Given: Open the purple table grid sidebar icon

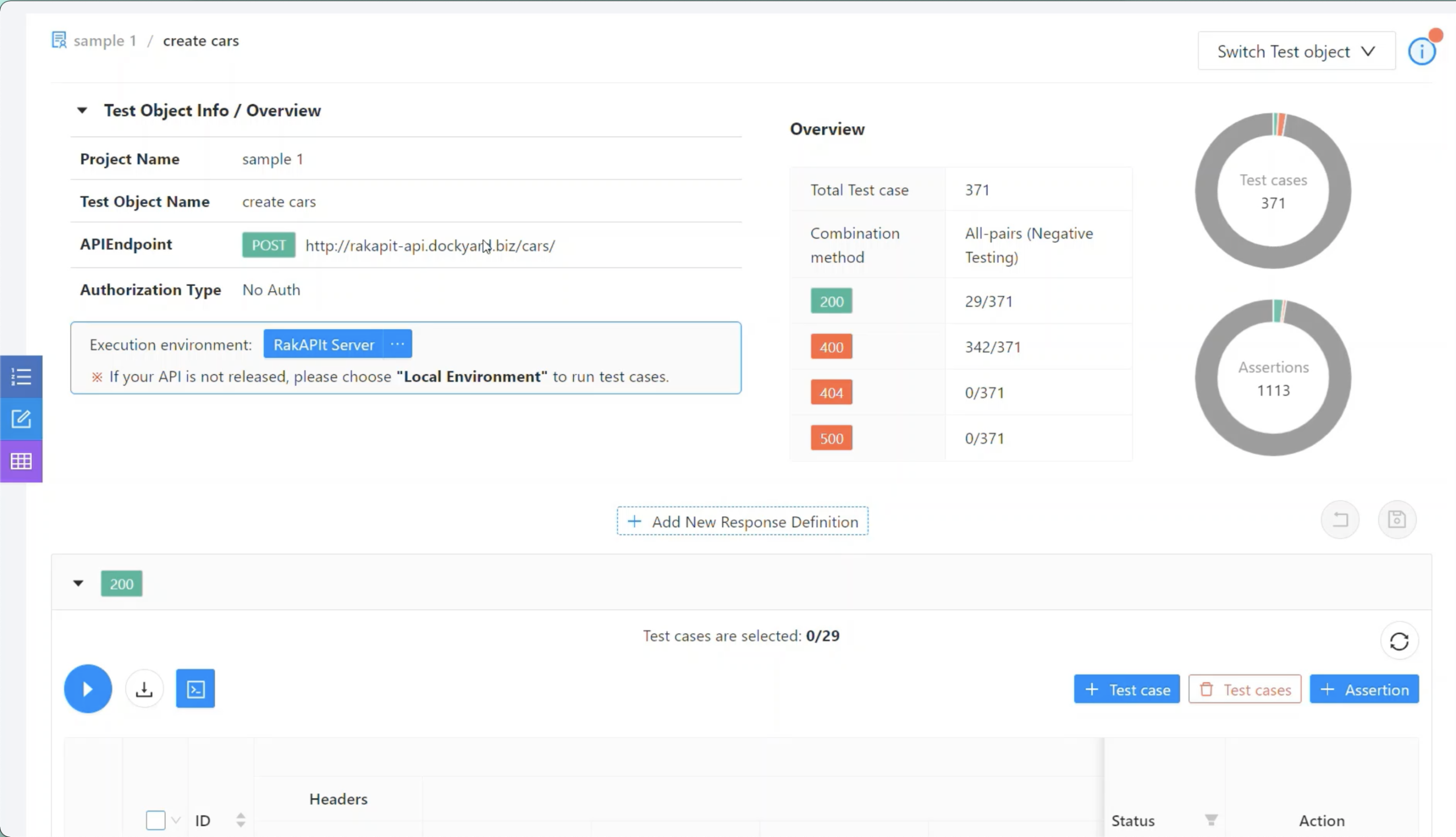Looking at the screenshot, I should [21, 461].
